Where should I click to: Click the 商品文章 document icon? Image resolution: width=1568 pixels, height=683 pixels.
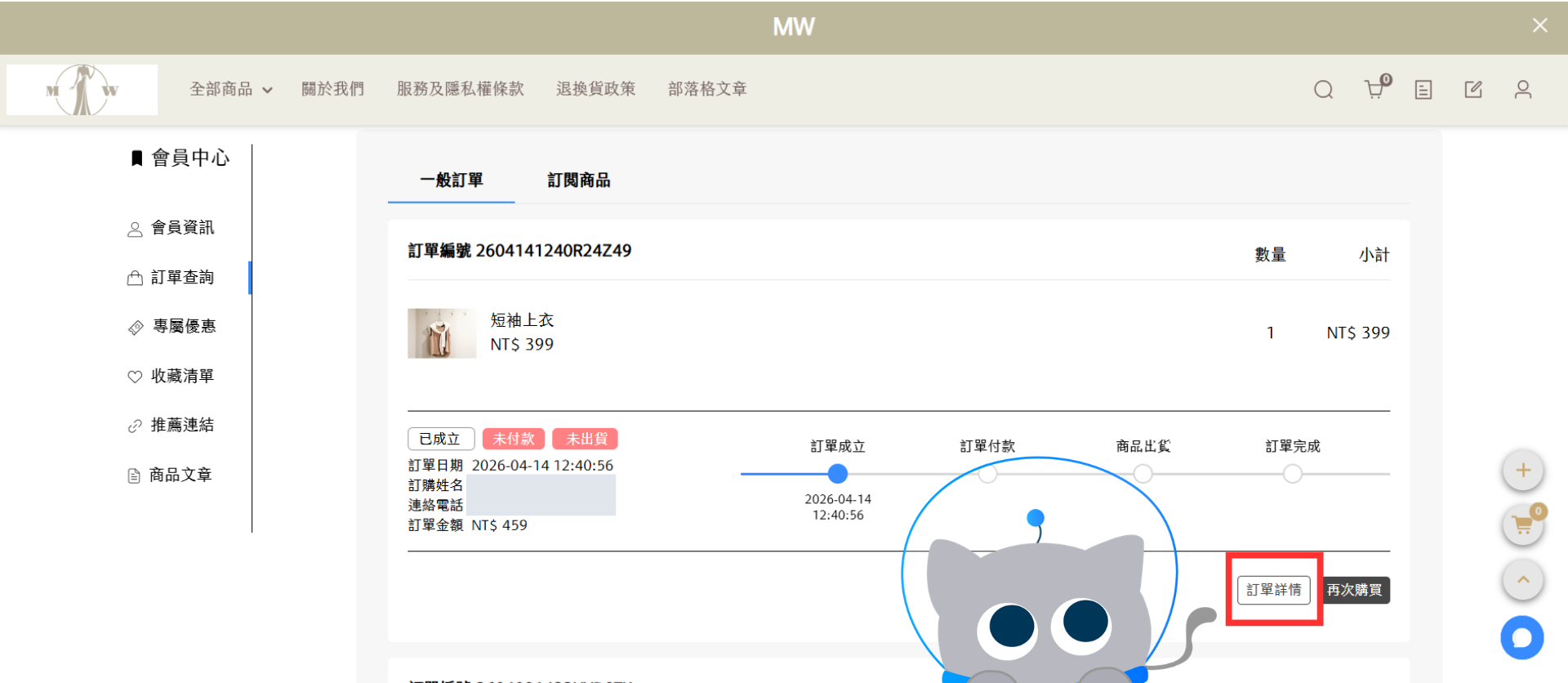(134, 475)
